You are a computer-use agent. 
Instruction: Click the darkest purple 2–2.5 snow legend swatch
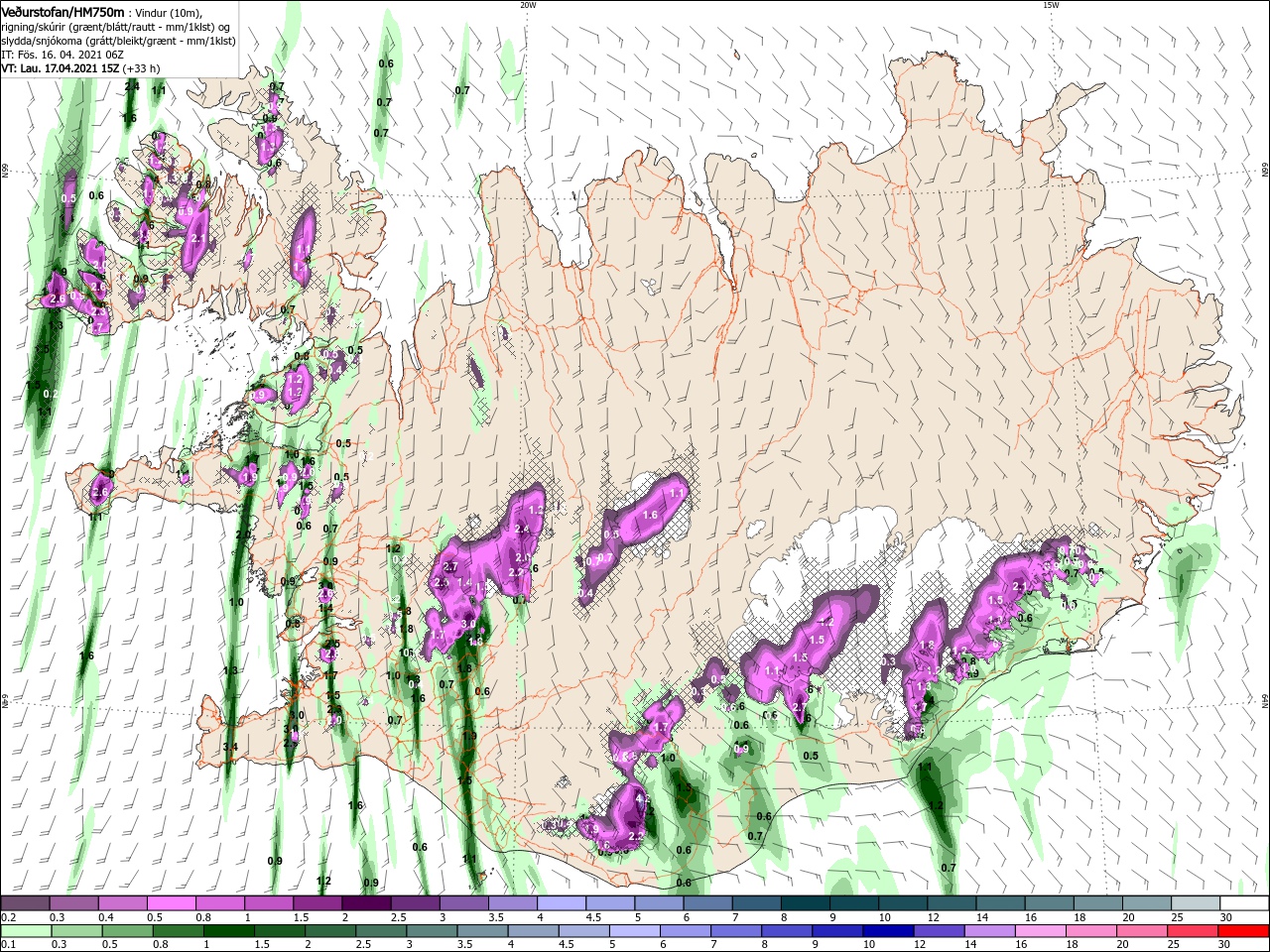tap(366, 903)
